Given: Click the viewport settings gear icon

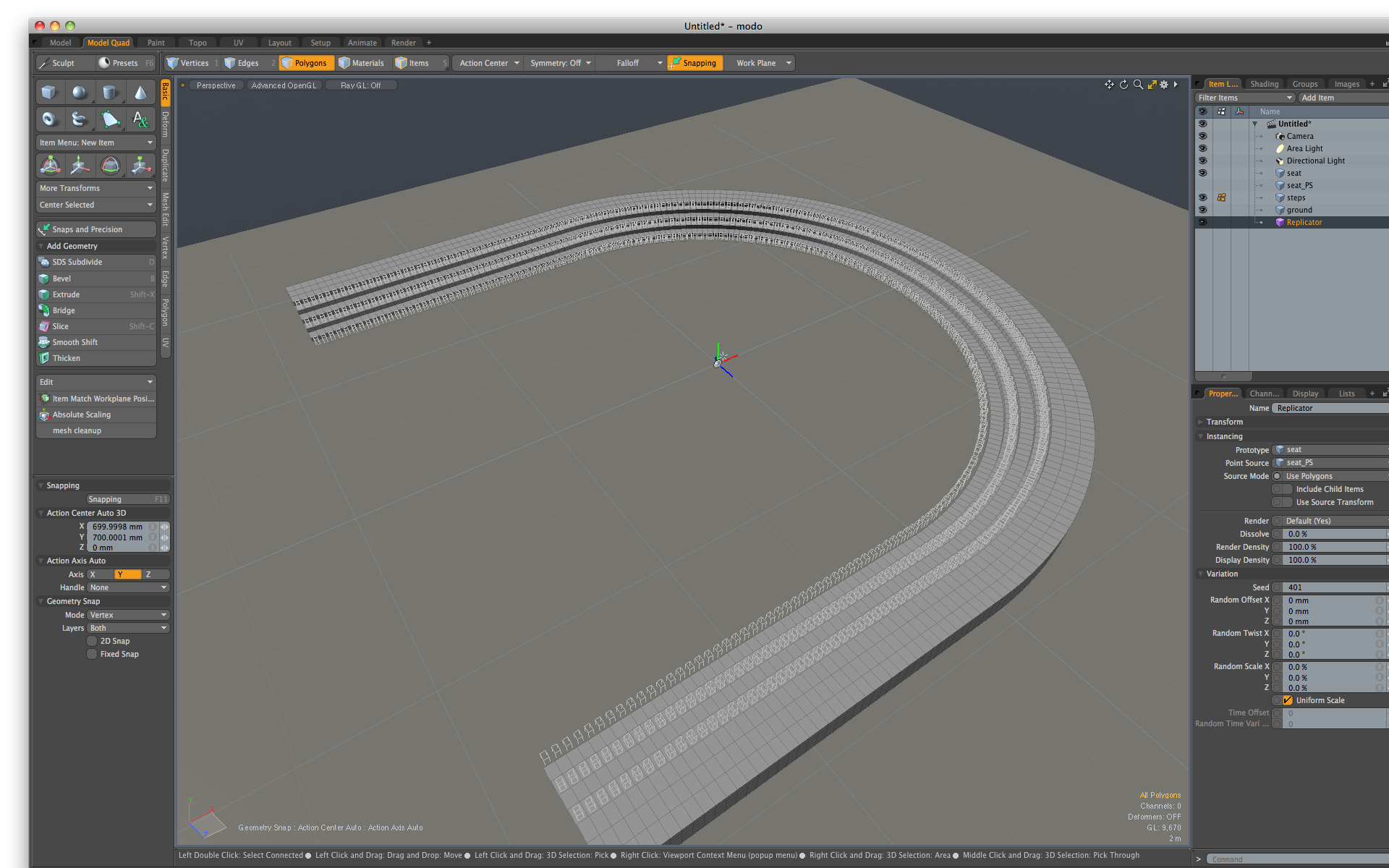Looking at the screenshot, I should pyautogui.click(x=1164, y=85).
